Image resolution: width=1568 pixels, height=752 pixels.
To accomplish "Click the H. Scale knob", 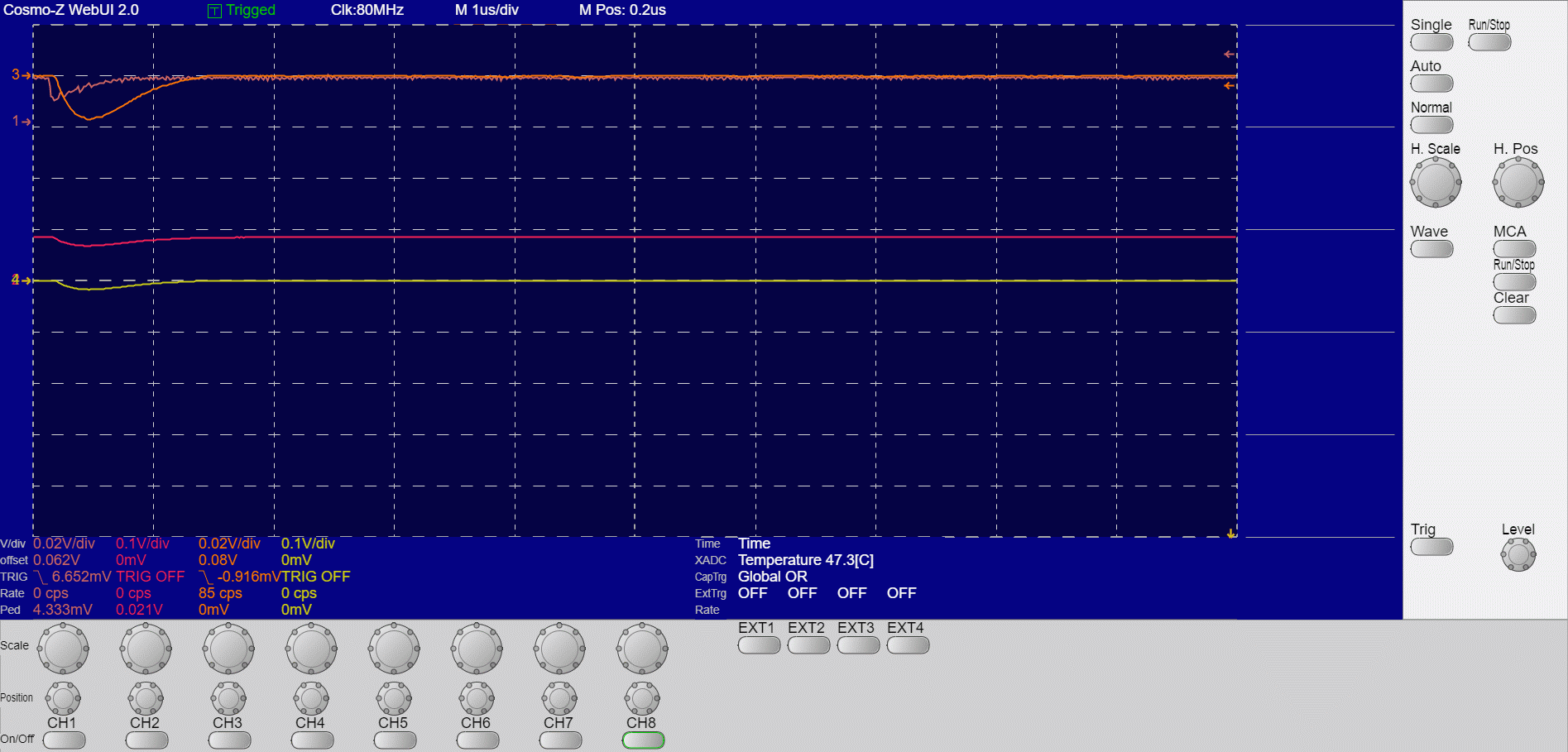I will pos(1435,182).
